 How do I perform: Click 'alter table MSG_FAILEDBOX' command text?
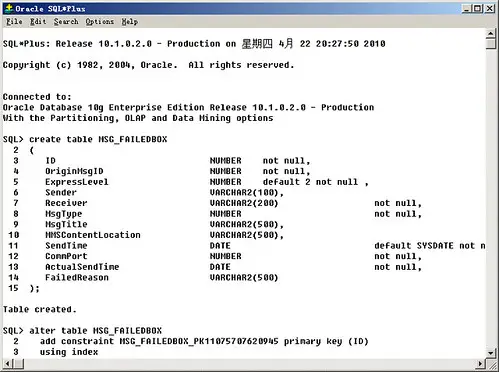point(95,331)
